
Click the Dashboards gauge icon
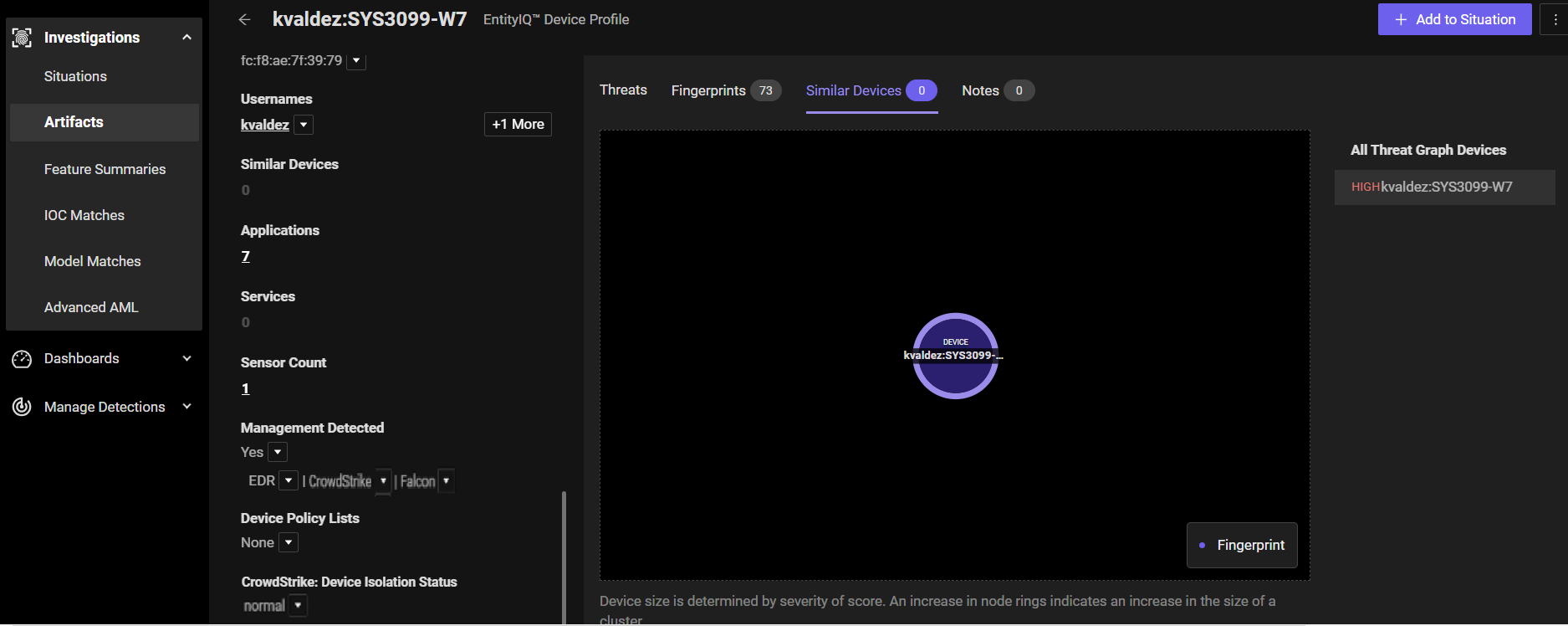tap(22, 359)
